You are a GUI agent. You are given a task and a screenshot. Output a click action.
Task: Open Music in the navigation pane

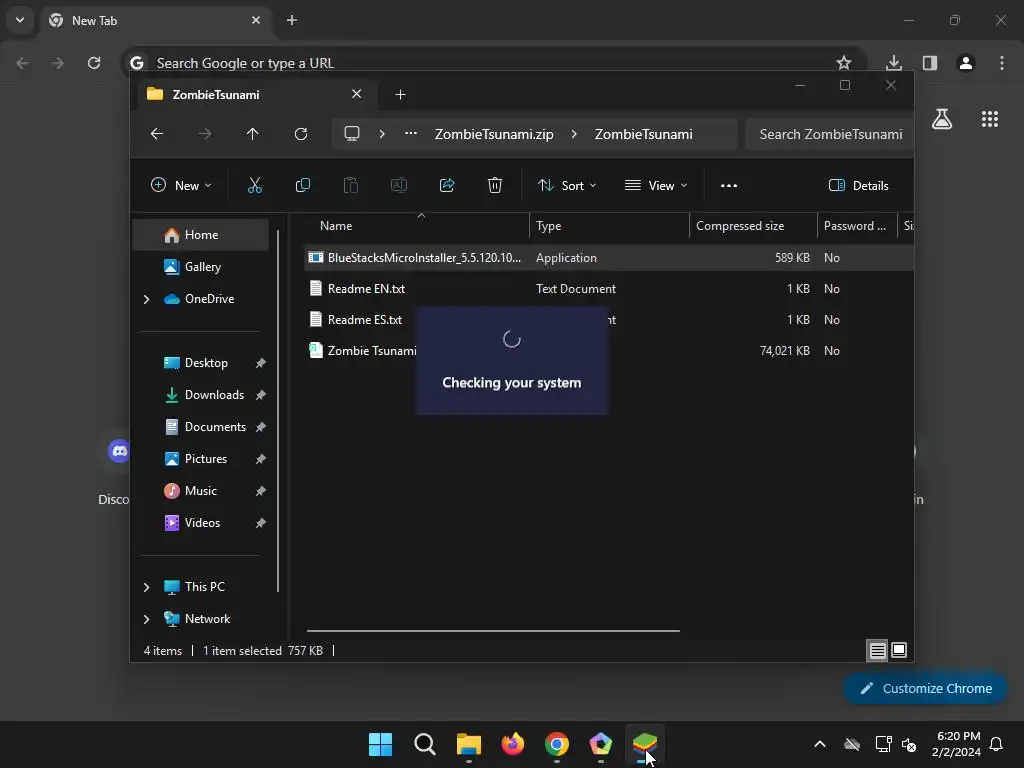(x=200, y=491)
